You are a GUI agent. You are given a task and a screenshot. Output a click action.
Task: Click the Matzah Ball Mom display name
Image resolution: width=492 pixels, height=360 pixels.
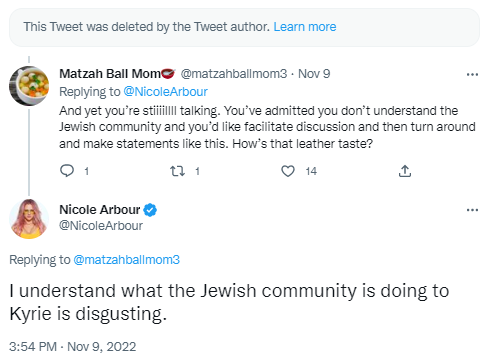click(110, 74)
